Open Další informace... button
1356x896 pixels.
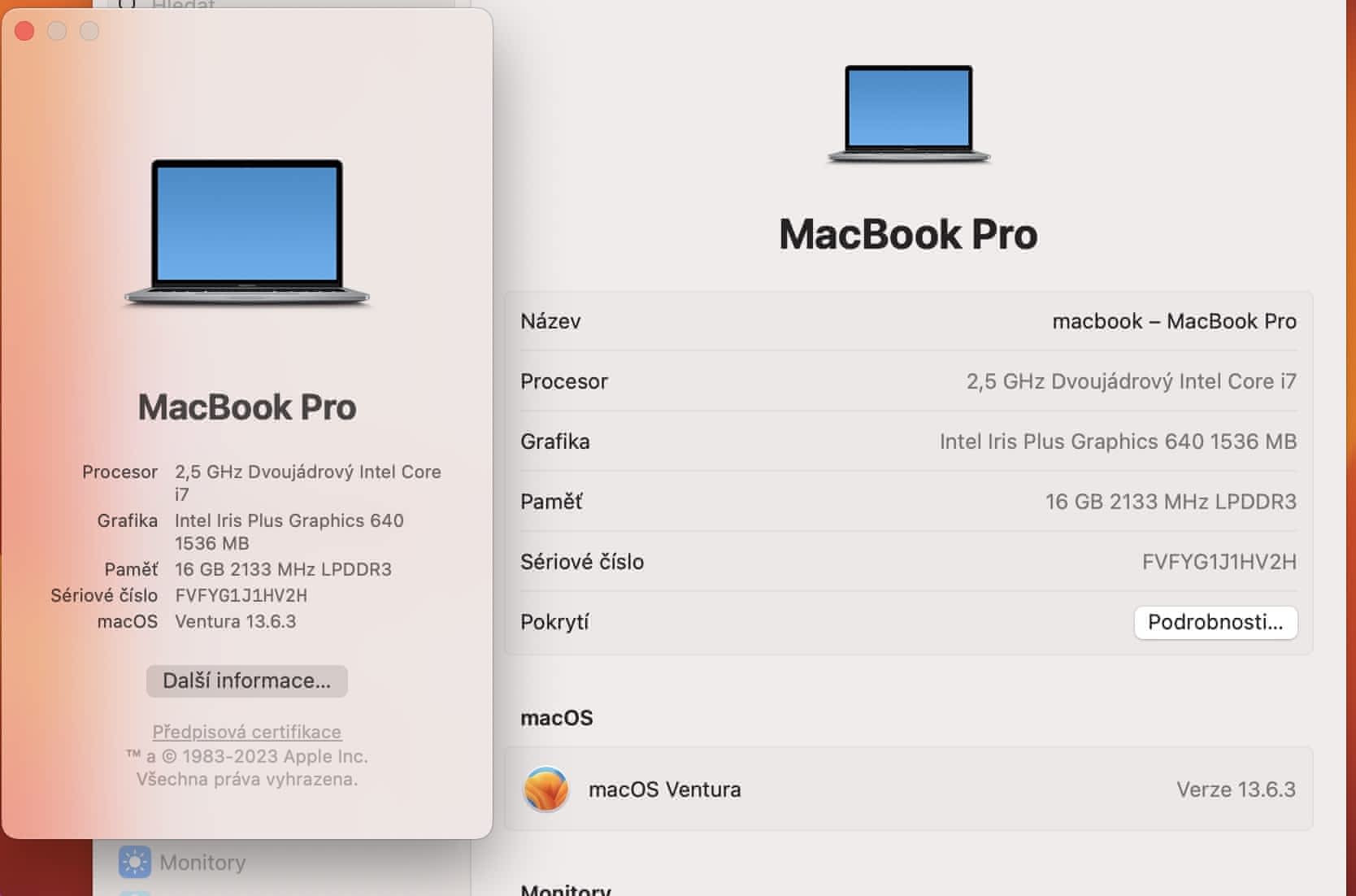(246, 681)
